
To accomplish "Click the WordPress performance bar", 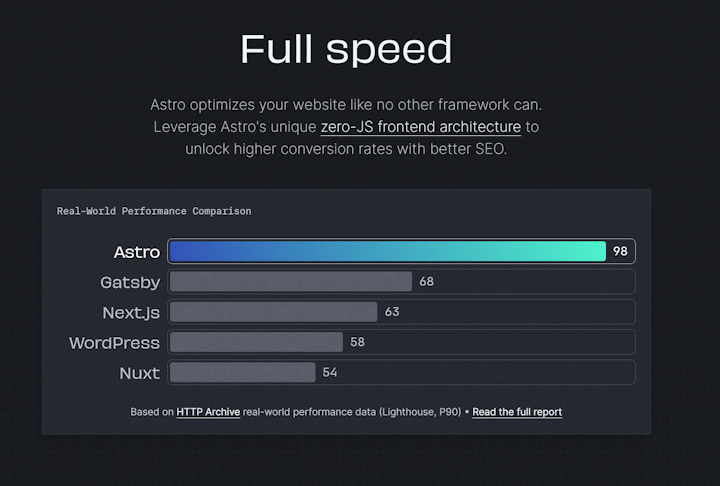I will tap(256, 342).
